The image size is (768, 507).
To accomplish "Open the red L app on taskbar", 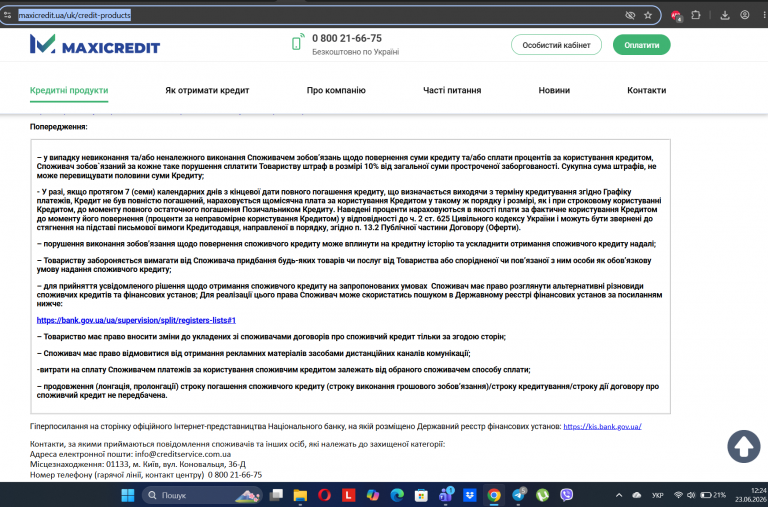I will click(x=348, y=495).
